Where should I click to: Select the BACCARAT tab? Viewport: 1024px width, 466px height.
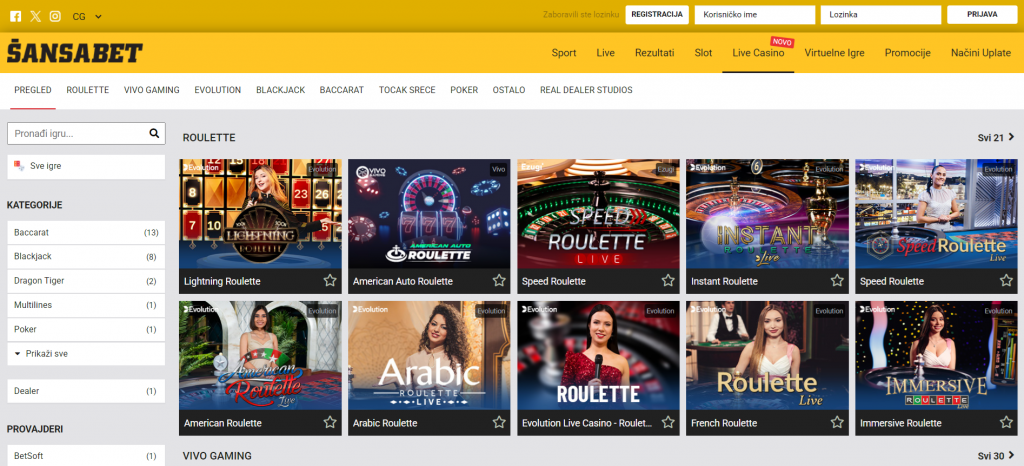click(342, 90)
